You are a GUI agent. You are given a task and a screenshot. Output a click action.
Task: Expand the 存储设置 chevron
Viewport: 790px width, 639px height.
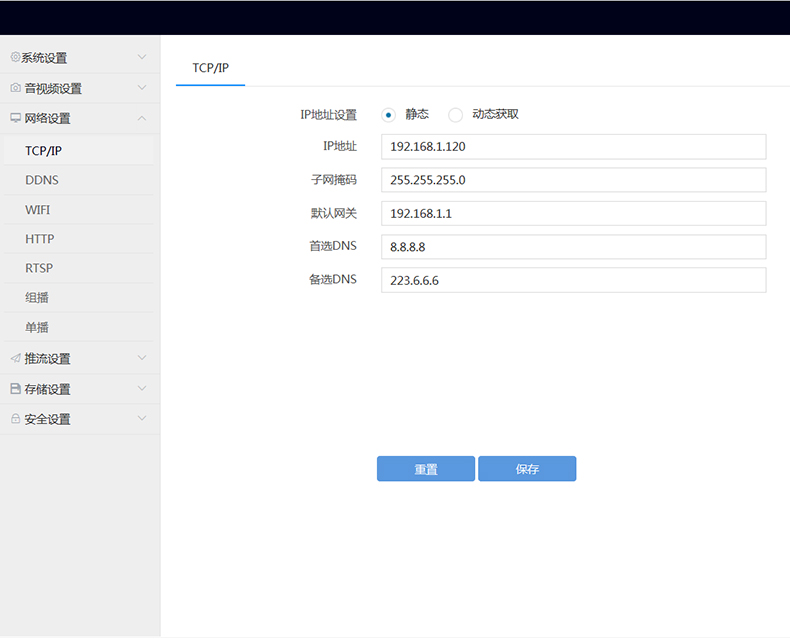coord(142,389)
